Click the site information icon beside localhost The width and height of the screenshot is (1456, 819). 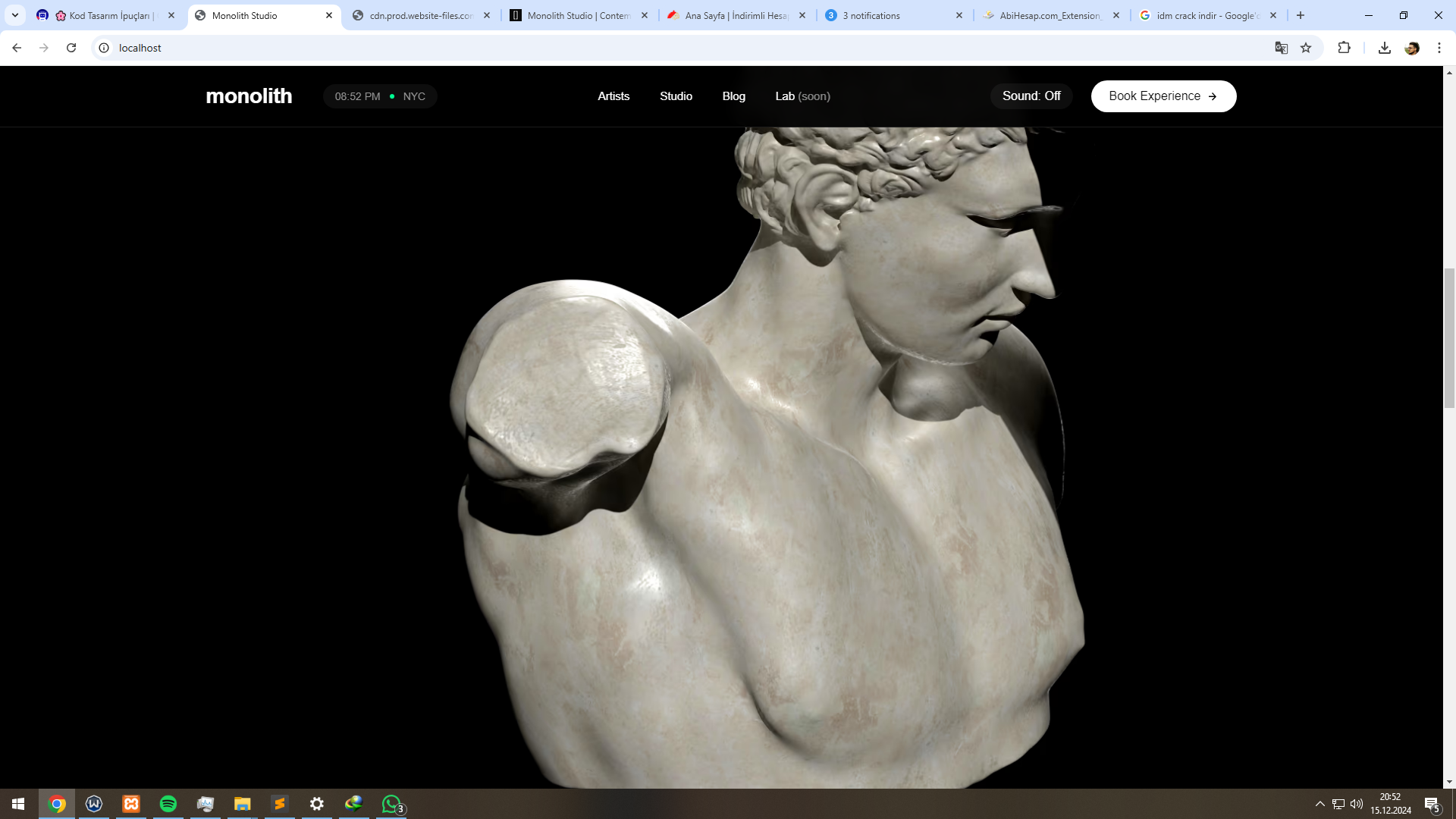tap(104, 48)
